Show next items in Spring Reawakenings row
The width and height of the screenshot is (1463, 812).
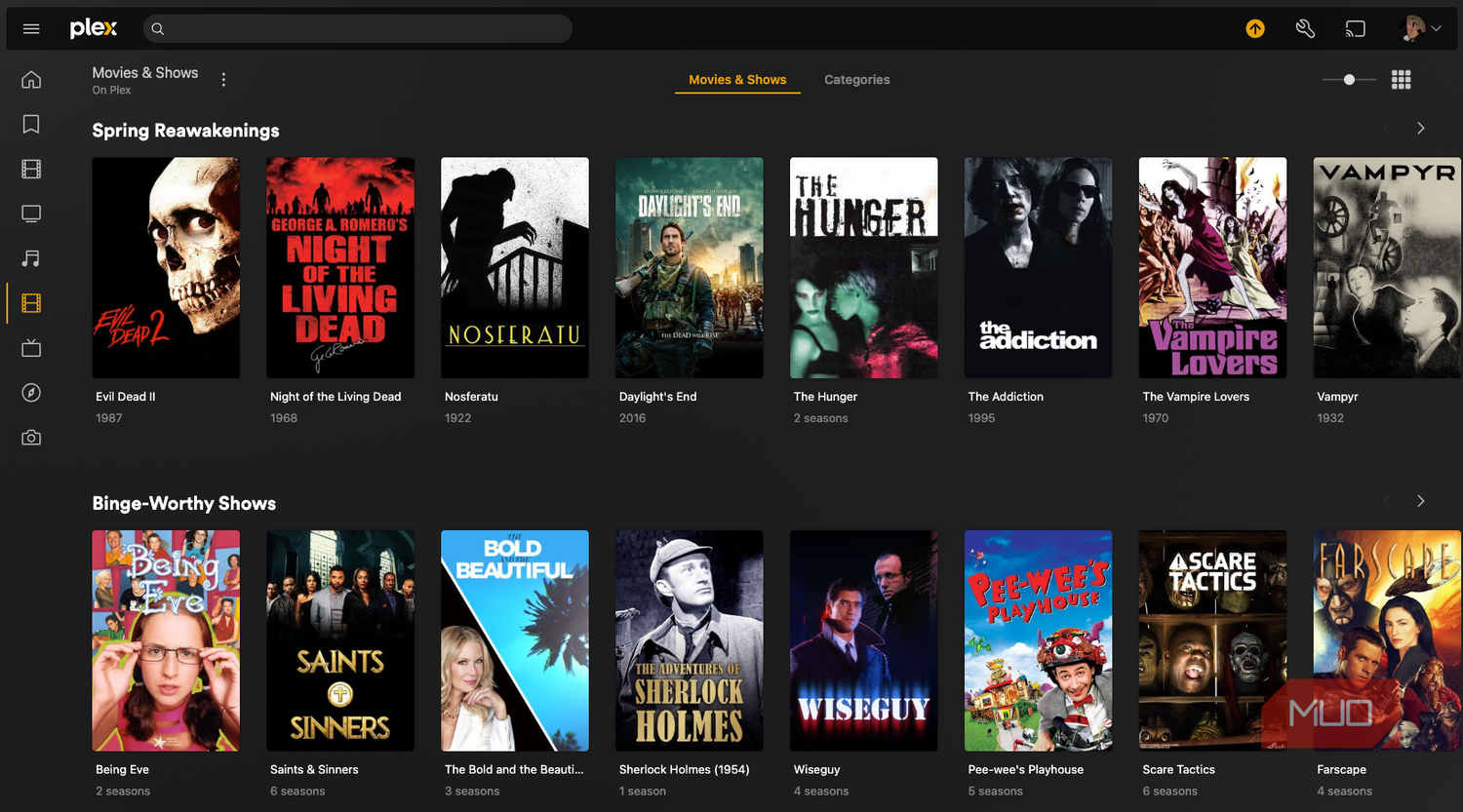(x=1421, y=129)
